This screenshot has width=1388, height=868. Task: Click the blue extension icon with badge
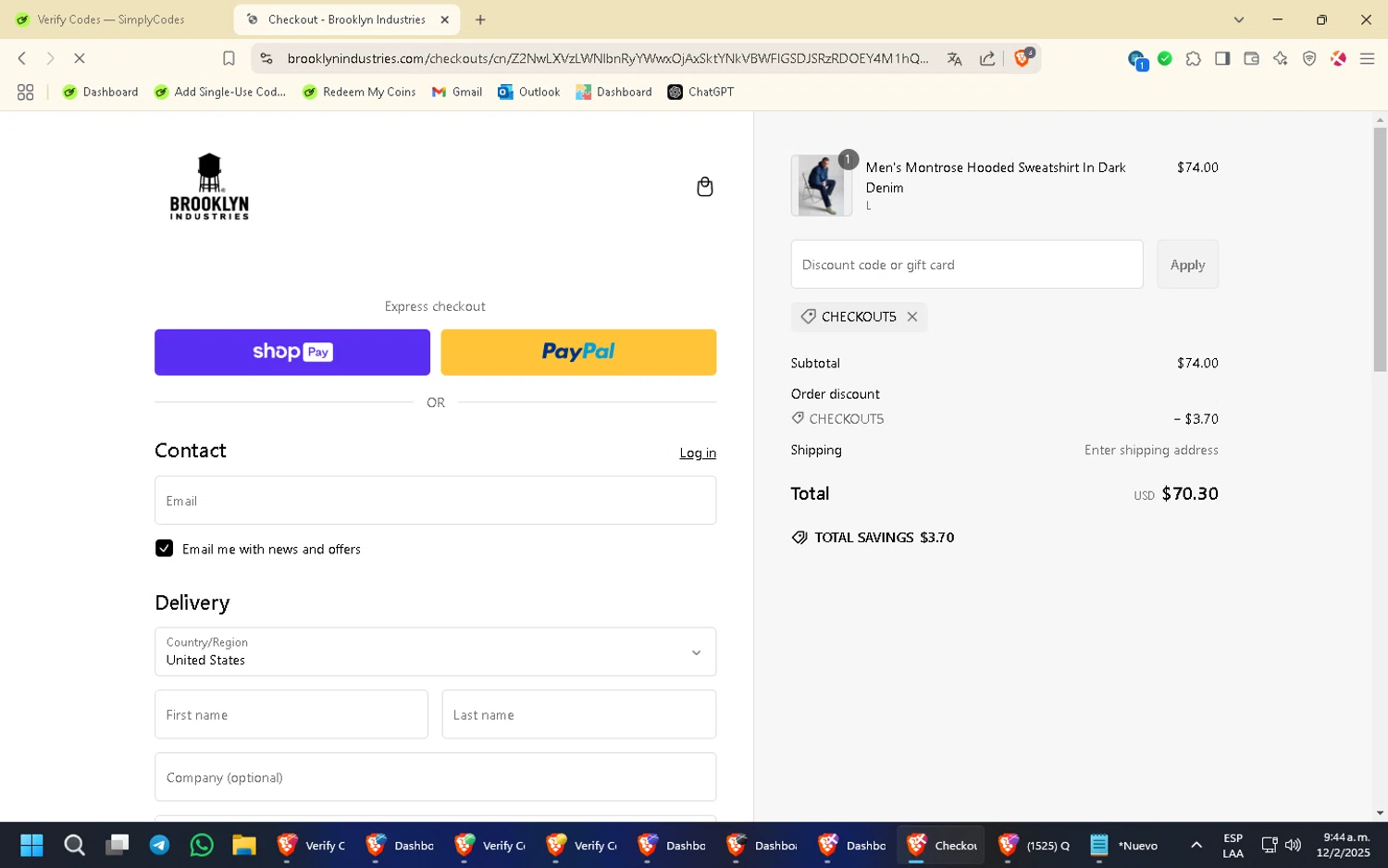1137,60
